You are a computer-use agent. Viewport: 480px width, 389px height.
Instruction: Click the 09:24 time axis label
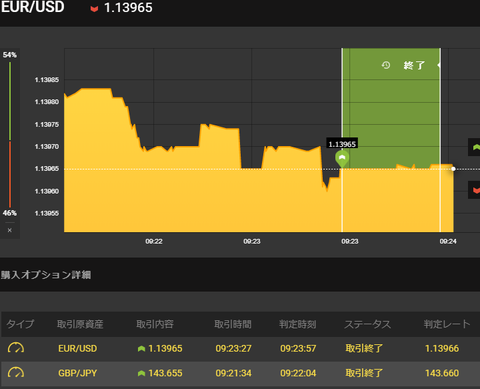(x=448, y=241)
